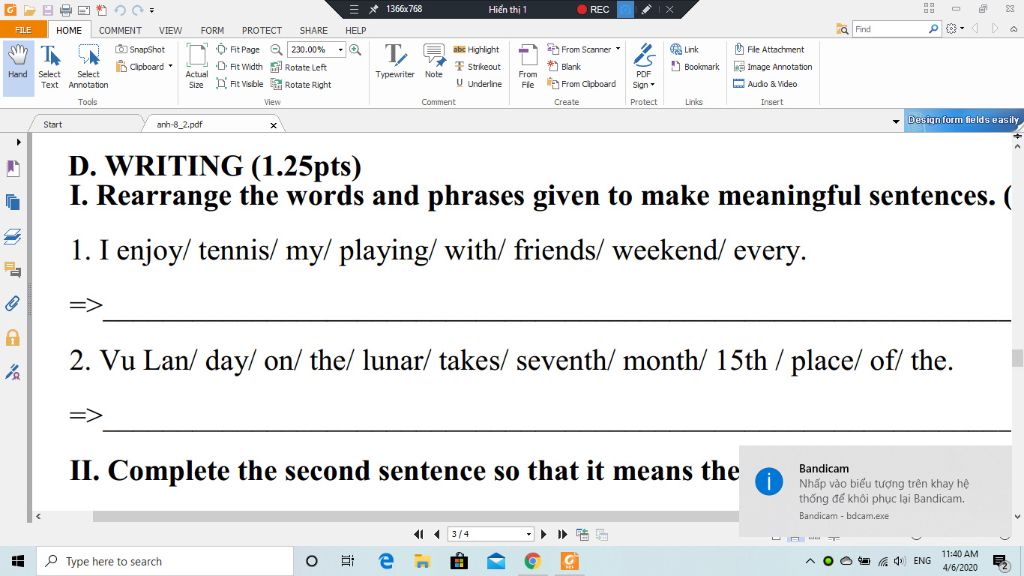Open the FORM ribbon tab
This screenshot has height=576, width=1024.
(212, 30)
